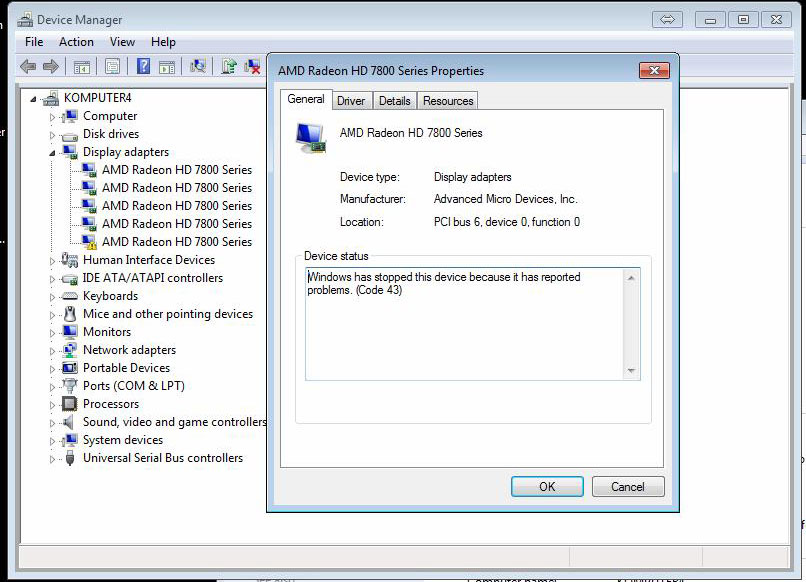Click the Ports (COM & LPT) icon
This screenshot has height=582, width=806.
click(x=69, y=385)
